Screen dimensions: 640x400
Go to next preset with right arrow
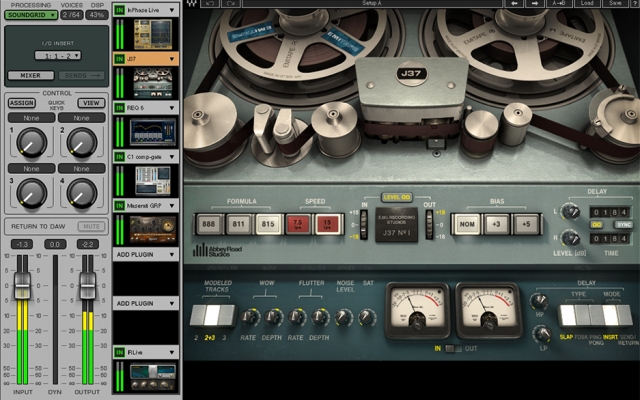535,3
